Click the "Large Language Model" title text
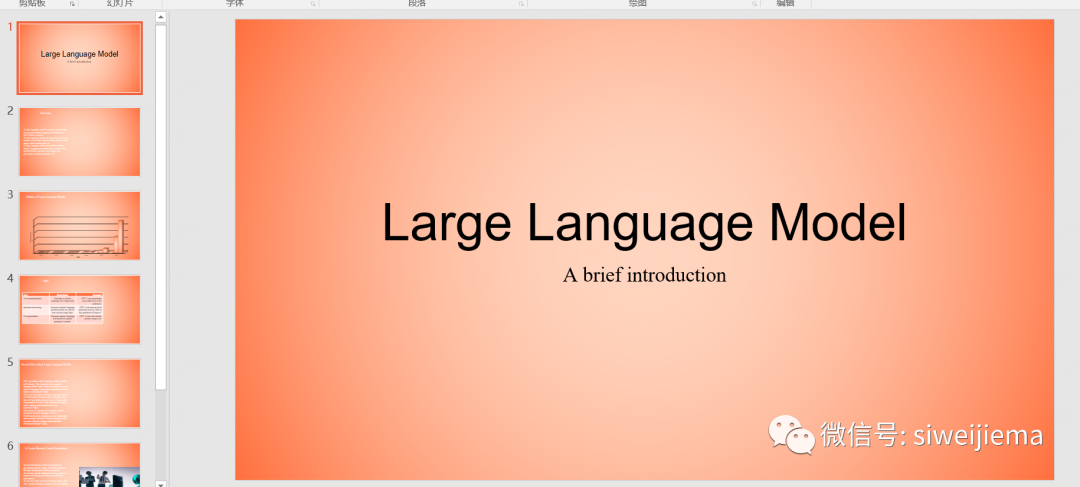 pyautogui.click(x=643, y=222)
